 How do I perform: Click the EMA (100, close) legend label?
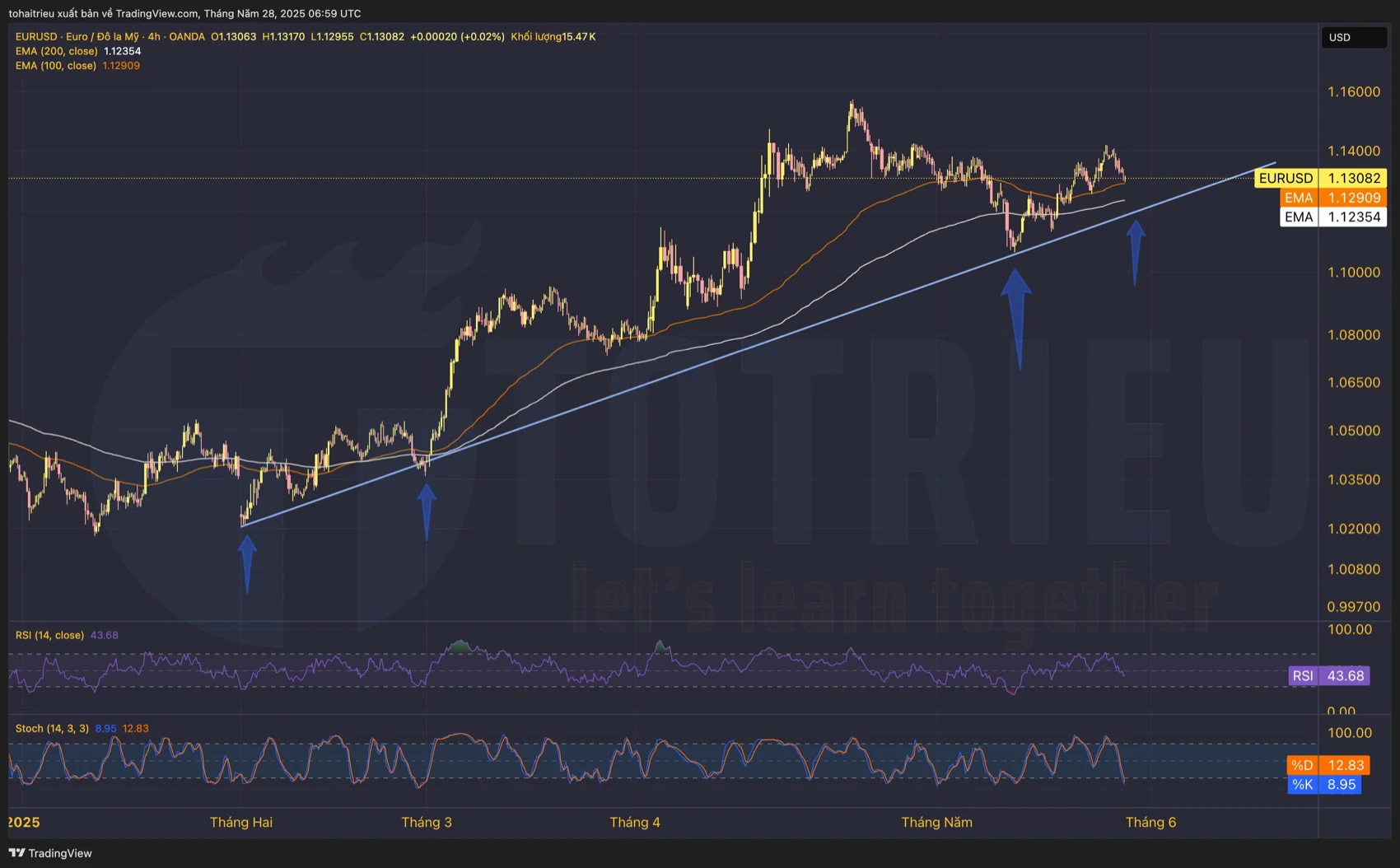[56, 66]
